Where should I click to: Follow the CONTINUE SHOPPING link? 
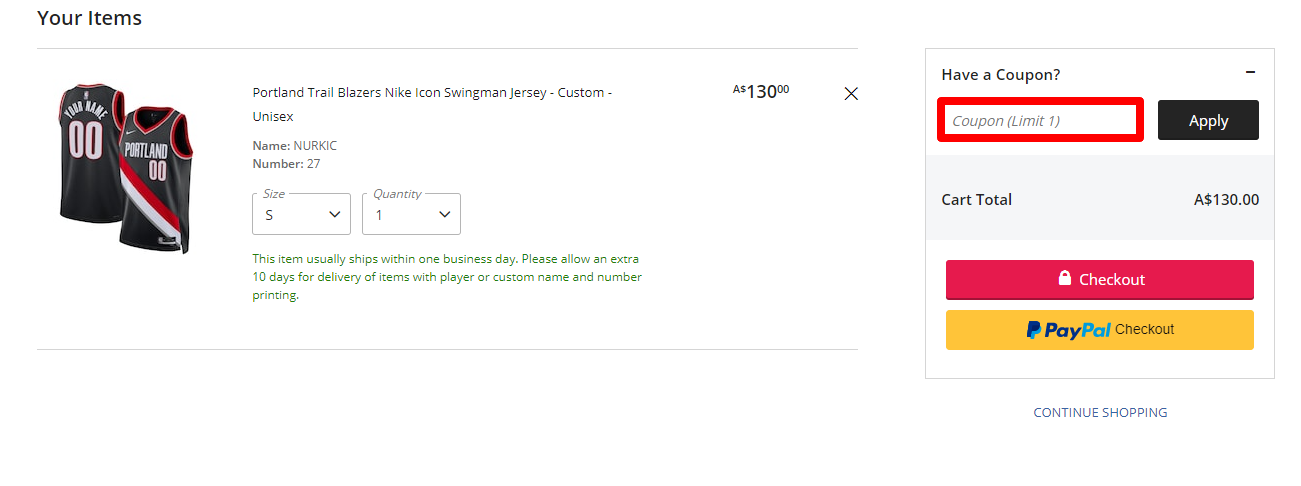(x=1100, y=412)
